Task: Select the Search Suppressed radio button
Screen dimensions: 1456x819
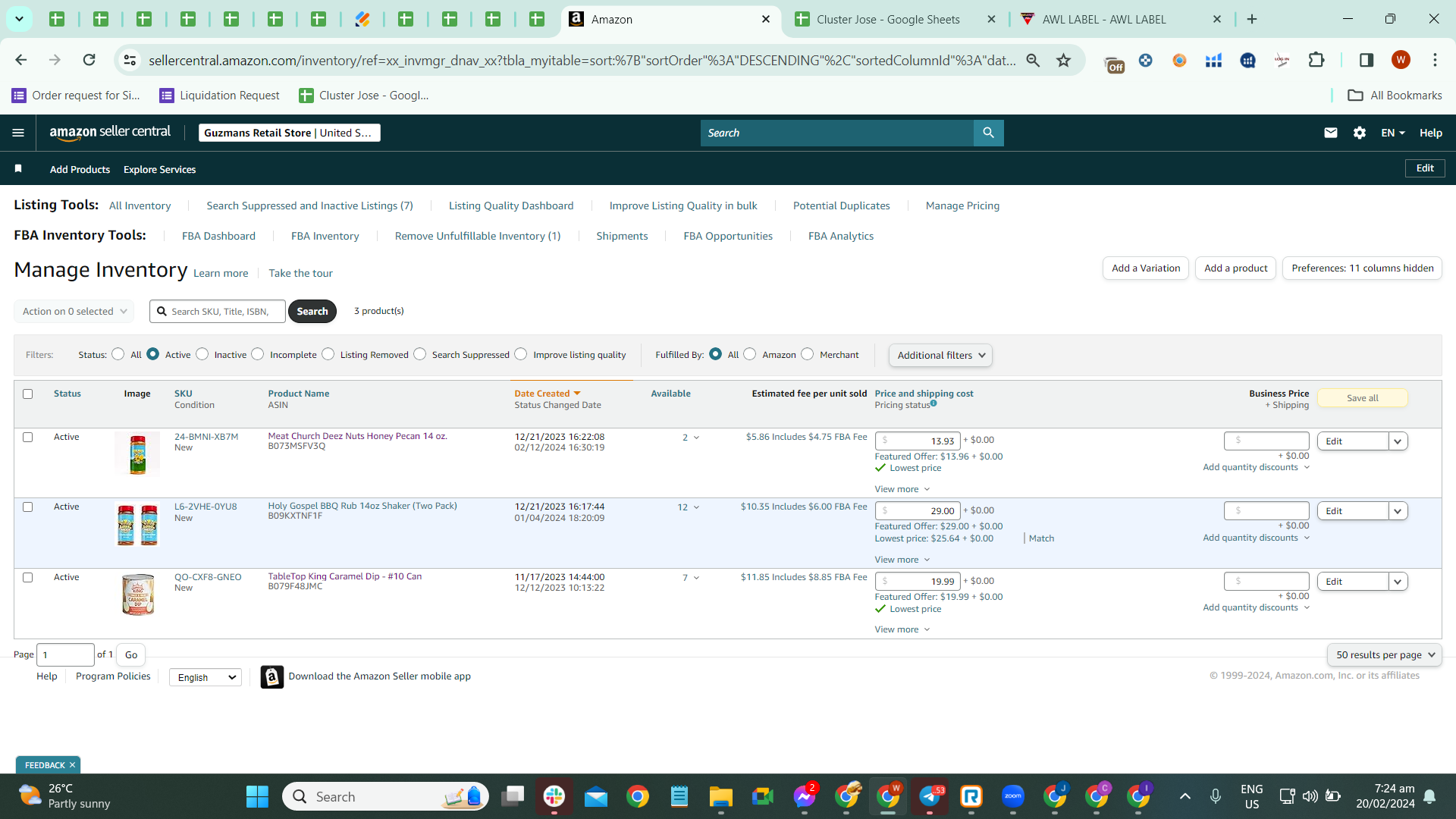Action: tap(420, 354)
